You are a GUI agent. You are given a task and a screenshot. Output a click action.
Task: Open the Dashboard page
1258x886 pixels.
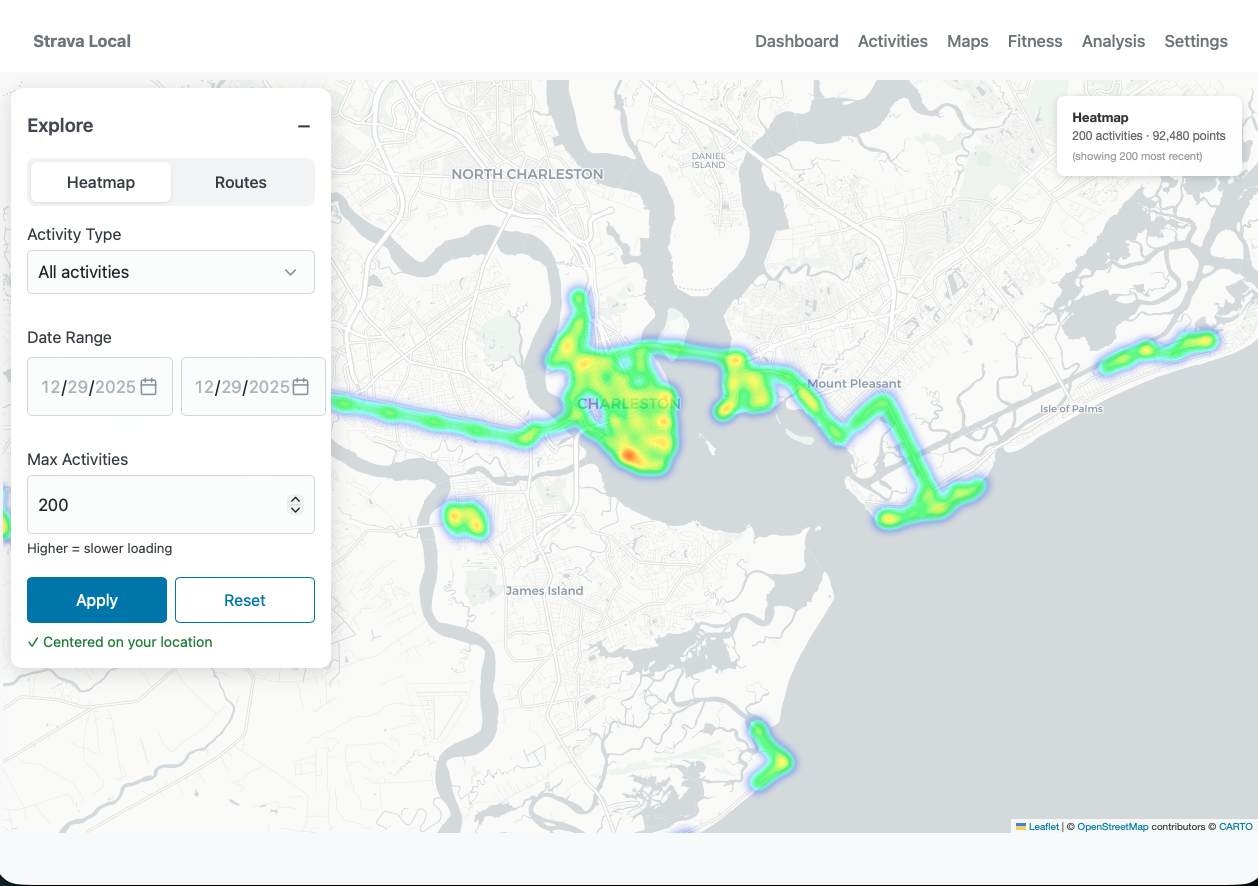[x=796, y=41]
